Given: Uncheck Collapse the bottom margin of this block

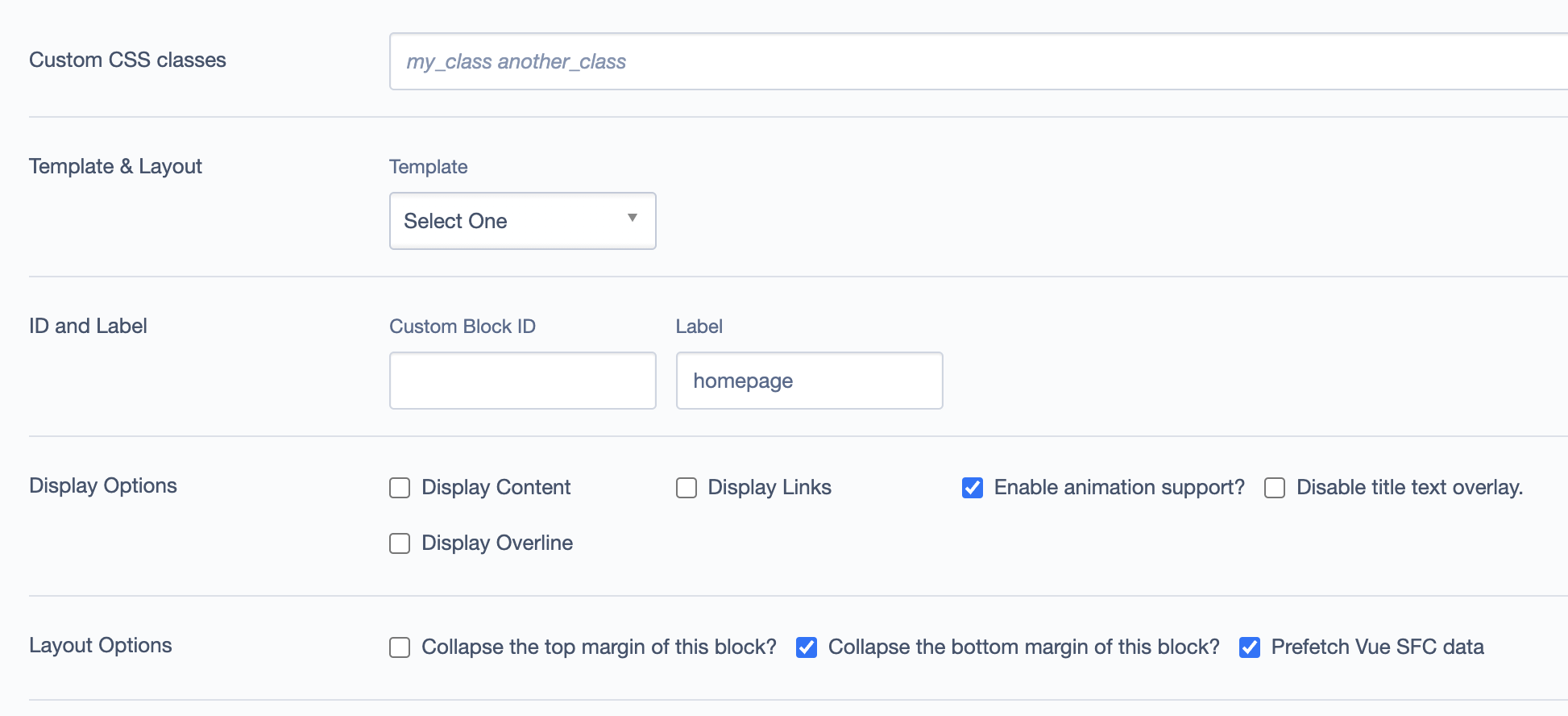Looking at the screenshot, I should 807,646.
